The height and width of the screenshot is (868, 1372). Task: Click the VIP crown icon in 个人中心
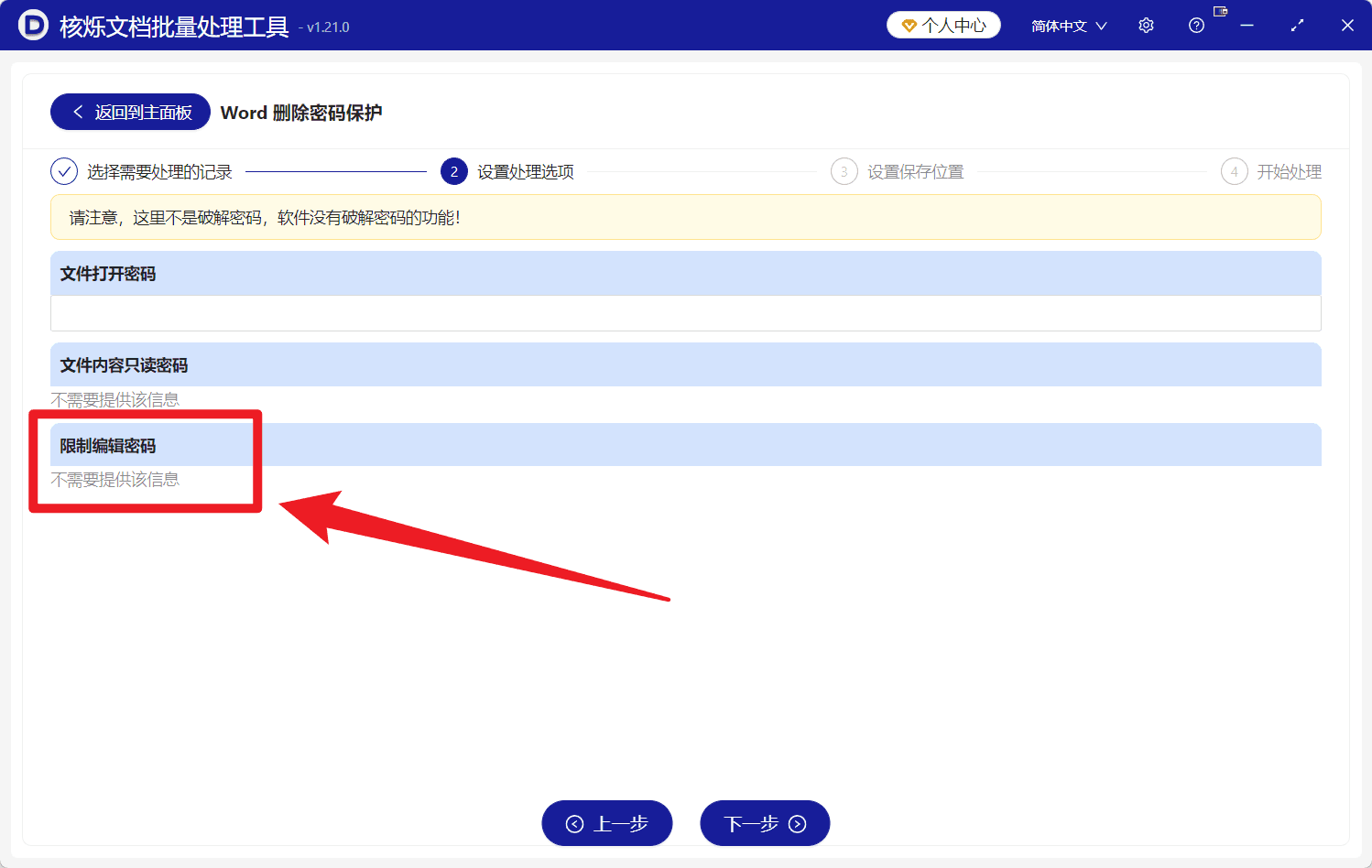pos(909,25)
